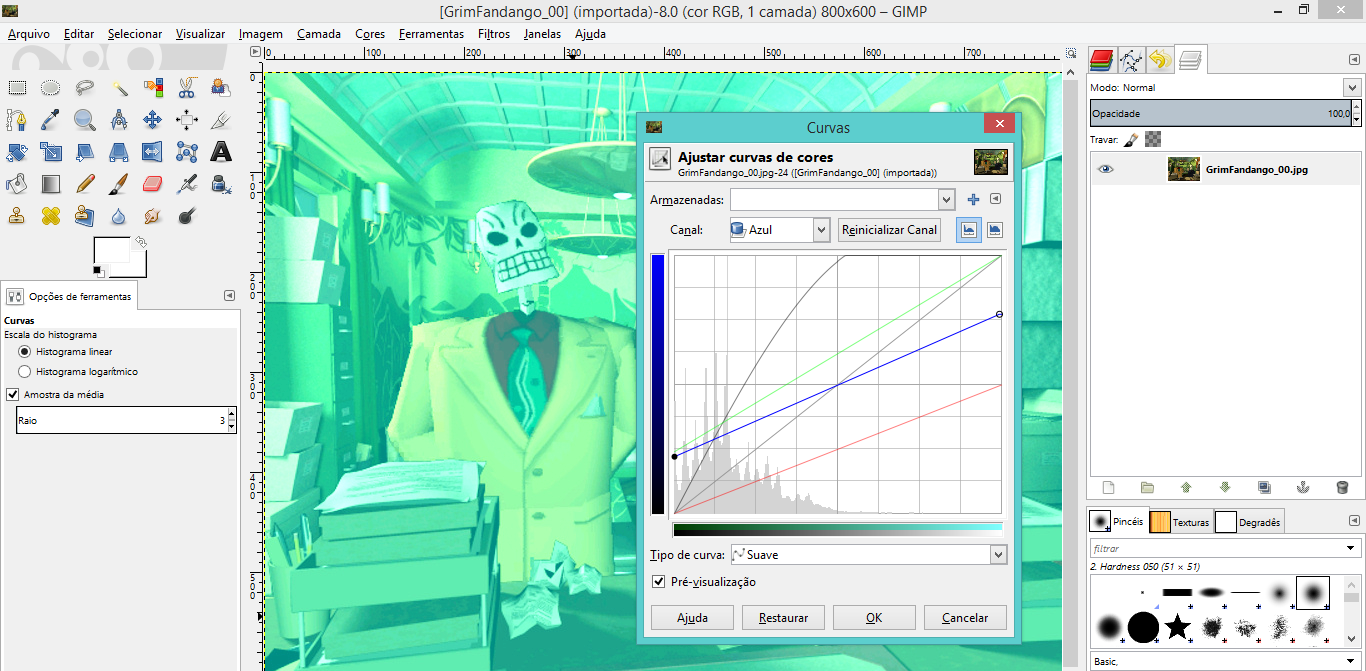This screenshot has width=1366, height=671.
Task: Hide the GrimFandango_00.jpg layer via eye icon
Action: (1105, 170)
